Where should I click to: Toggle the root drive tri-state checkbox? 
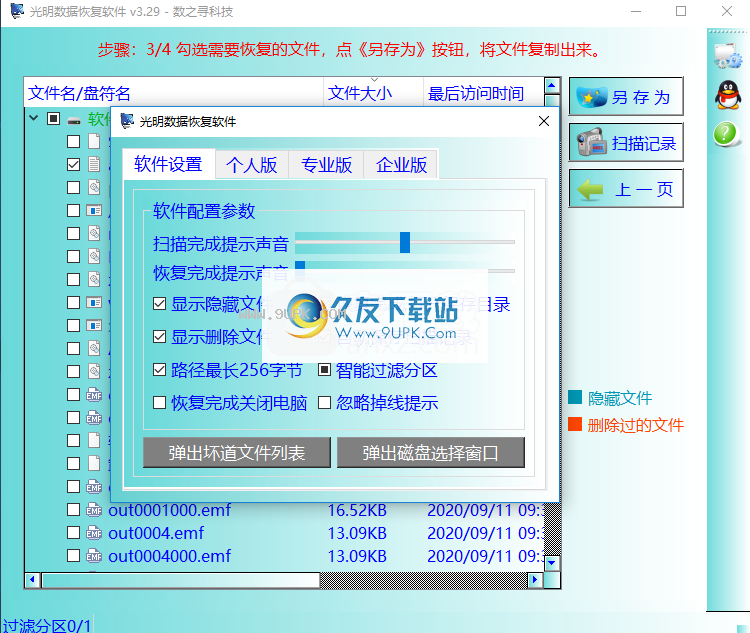point(53,118)
